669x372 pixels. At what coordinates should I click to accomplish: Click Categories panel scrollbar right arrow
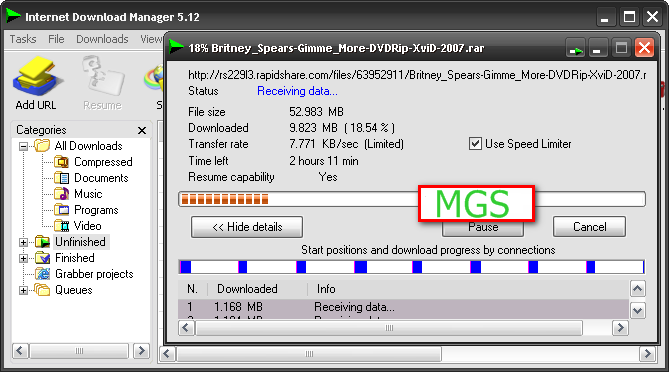click(x=141, y=351)
